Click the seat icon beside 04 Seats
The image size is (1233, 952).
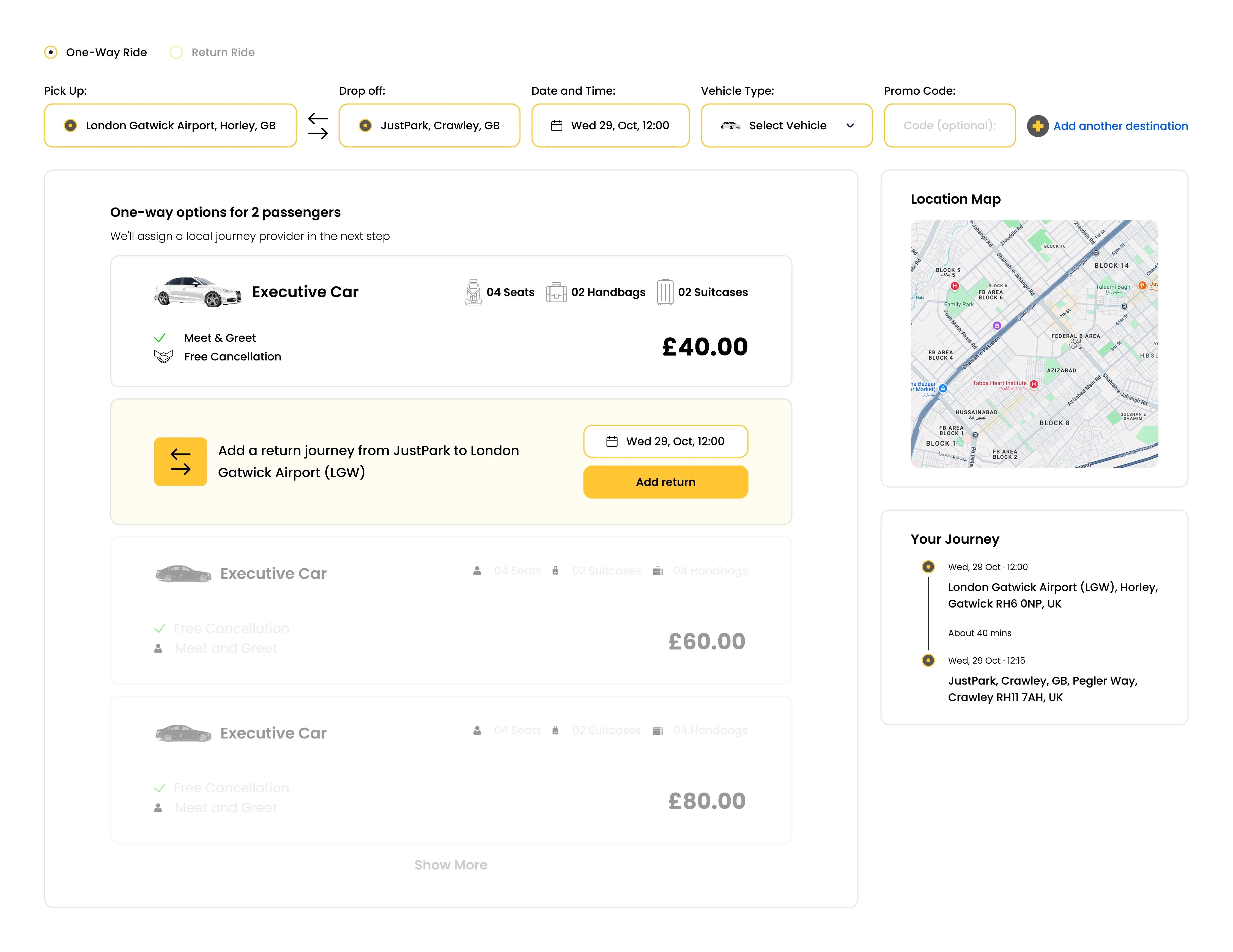click(473, 292)
